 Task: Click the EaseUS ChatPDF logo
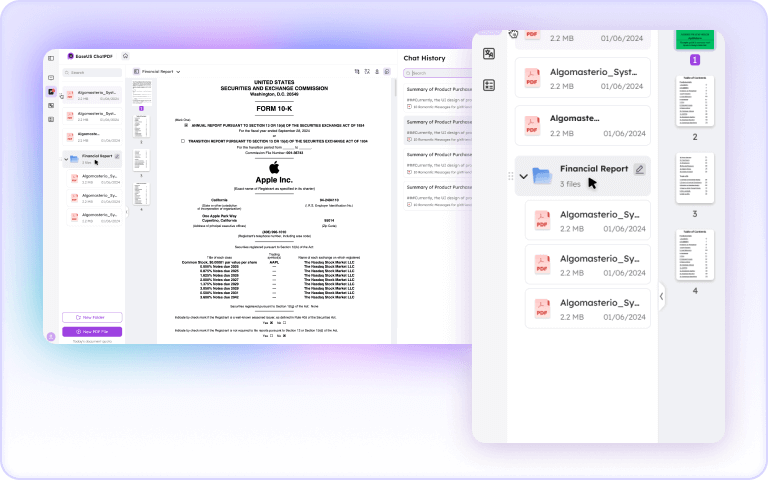(x=90, y=56)
